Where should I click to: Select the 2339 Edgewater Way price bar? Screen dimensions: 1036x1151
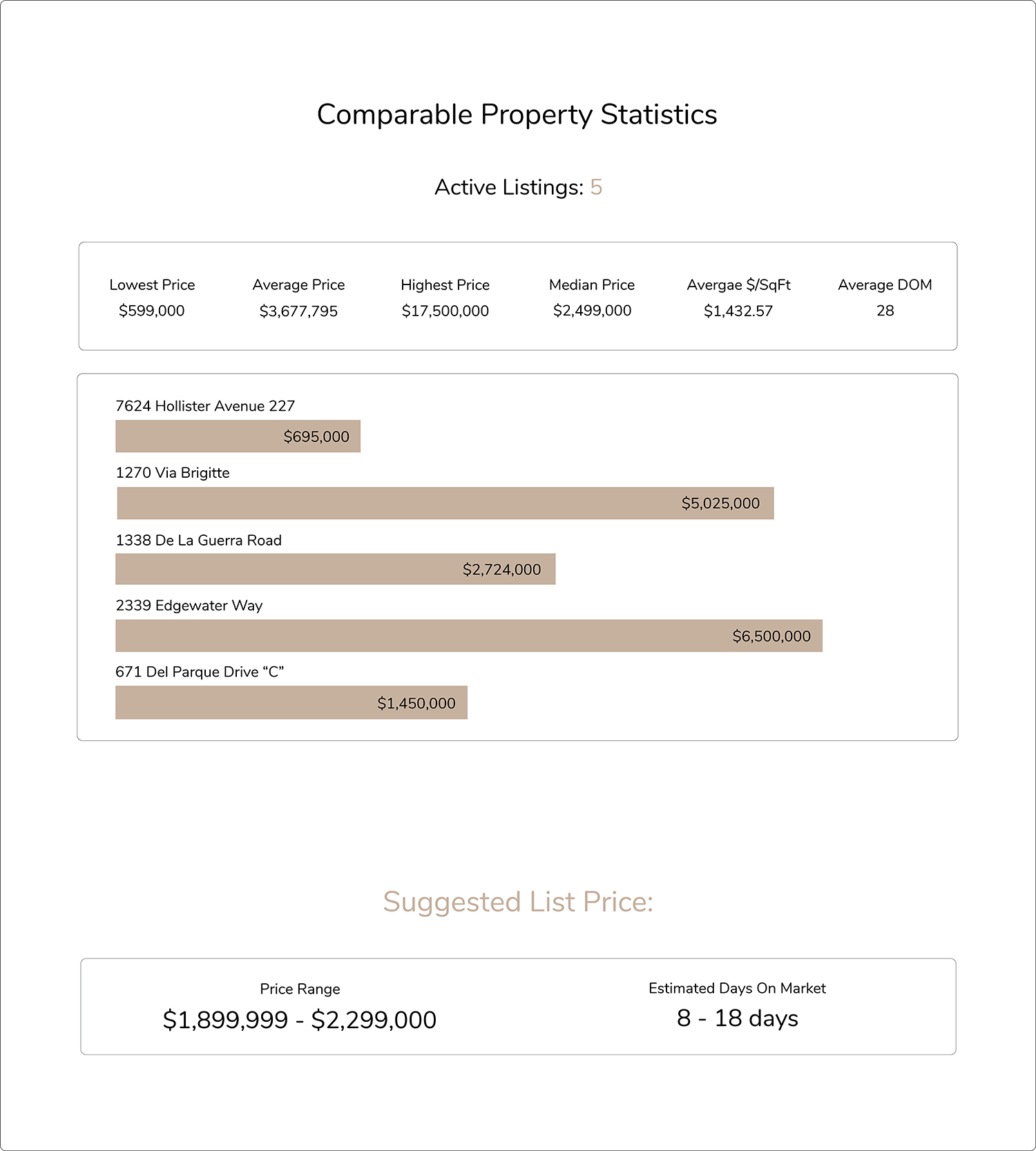pyautogui.click(x=469, y=636)
